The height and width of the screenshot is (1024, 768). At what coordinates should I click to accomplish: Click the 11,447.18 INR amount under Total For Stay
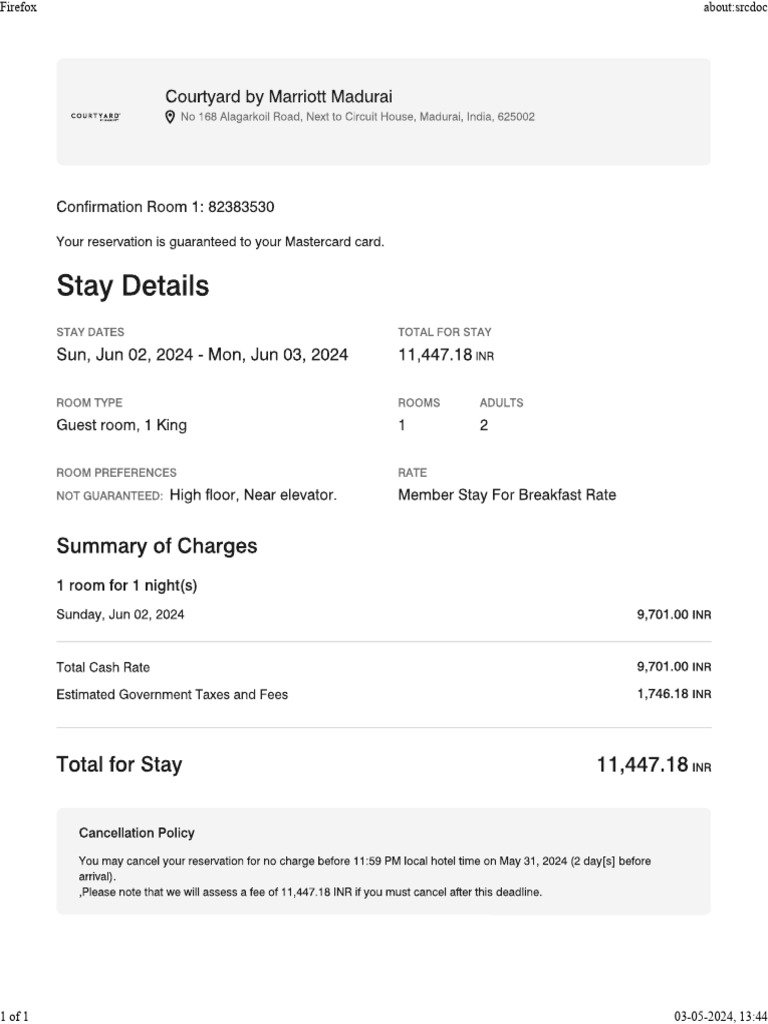(x=445, y=354)
